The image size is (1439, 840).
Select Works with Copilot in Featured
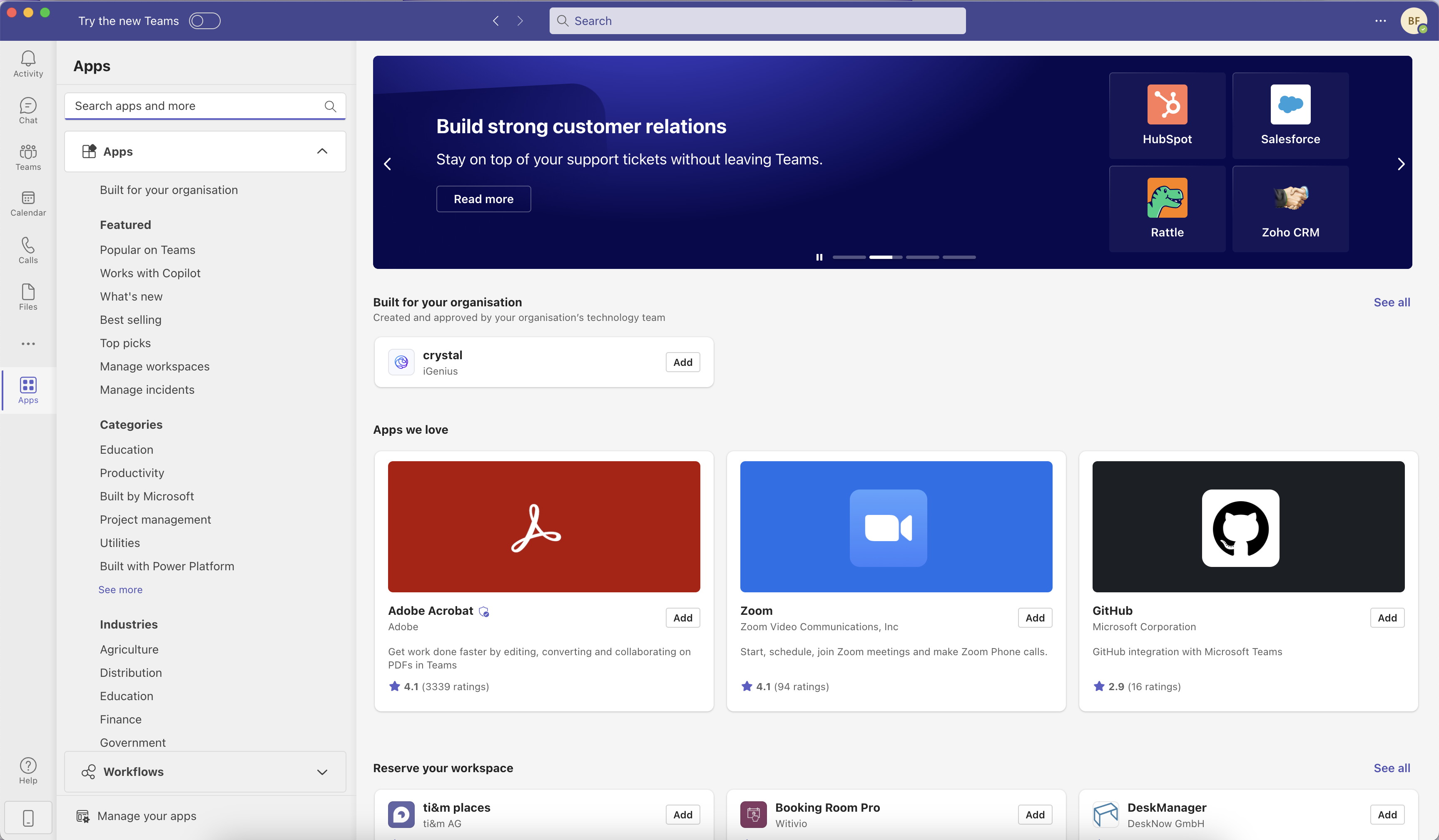pos(150,273)
